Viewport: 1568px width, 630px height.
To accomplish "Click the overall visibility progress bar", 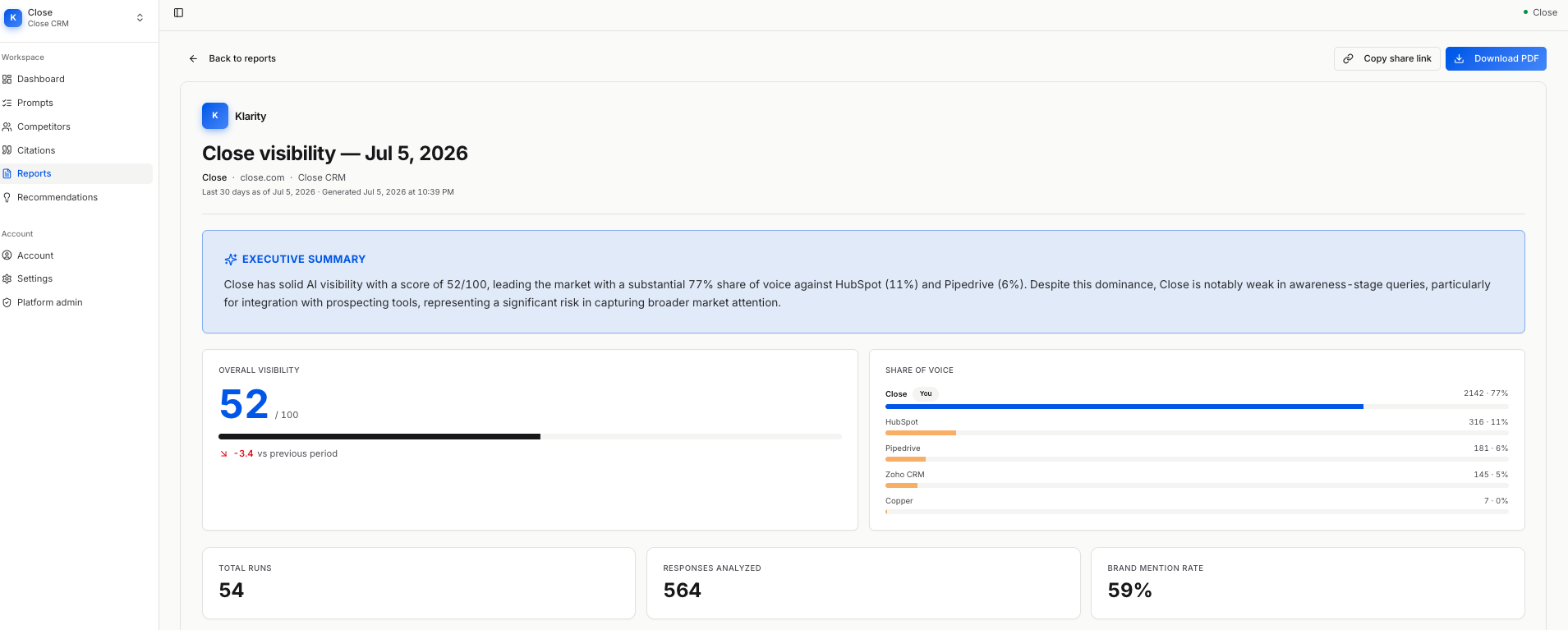I will (530, 436).
